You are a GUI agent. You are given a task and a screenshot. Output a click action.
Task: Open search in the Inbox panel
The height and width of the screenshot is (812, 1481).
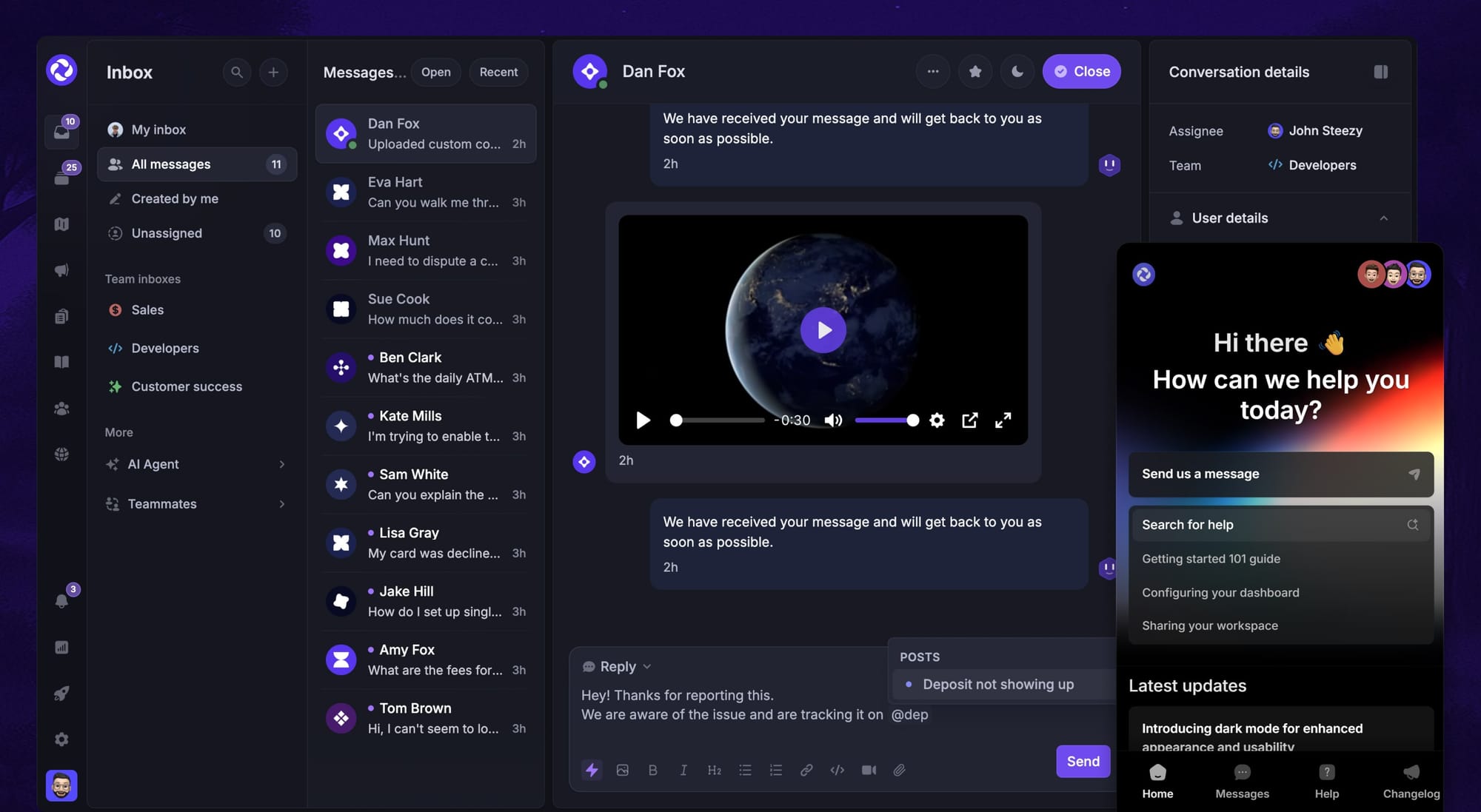tap(237, 72)
